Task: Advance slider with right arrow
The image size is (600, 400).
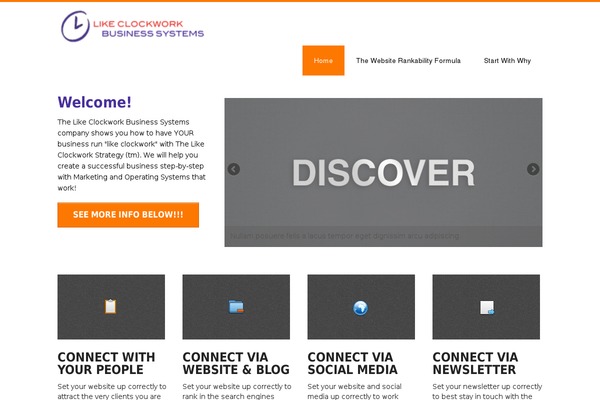Action: point(533,169)
